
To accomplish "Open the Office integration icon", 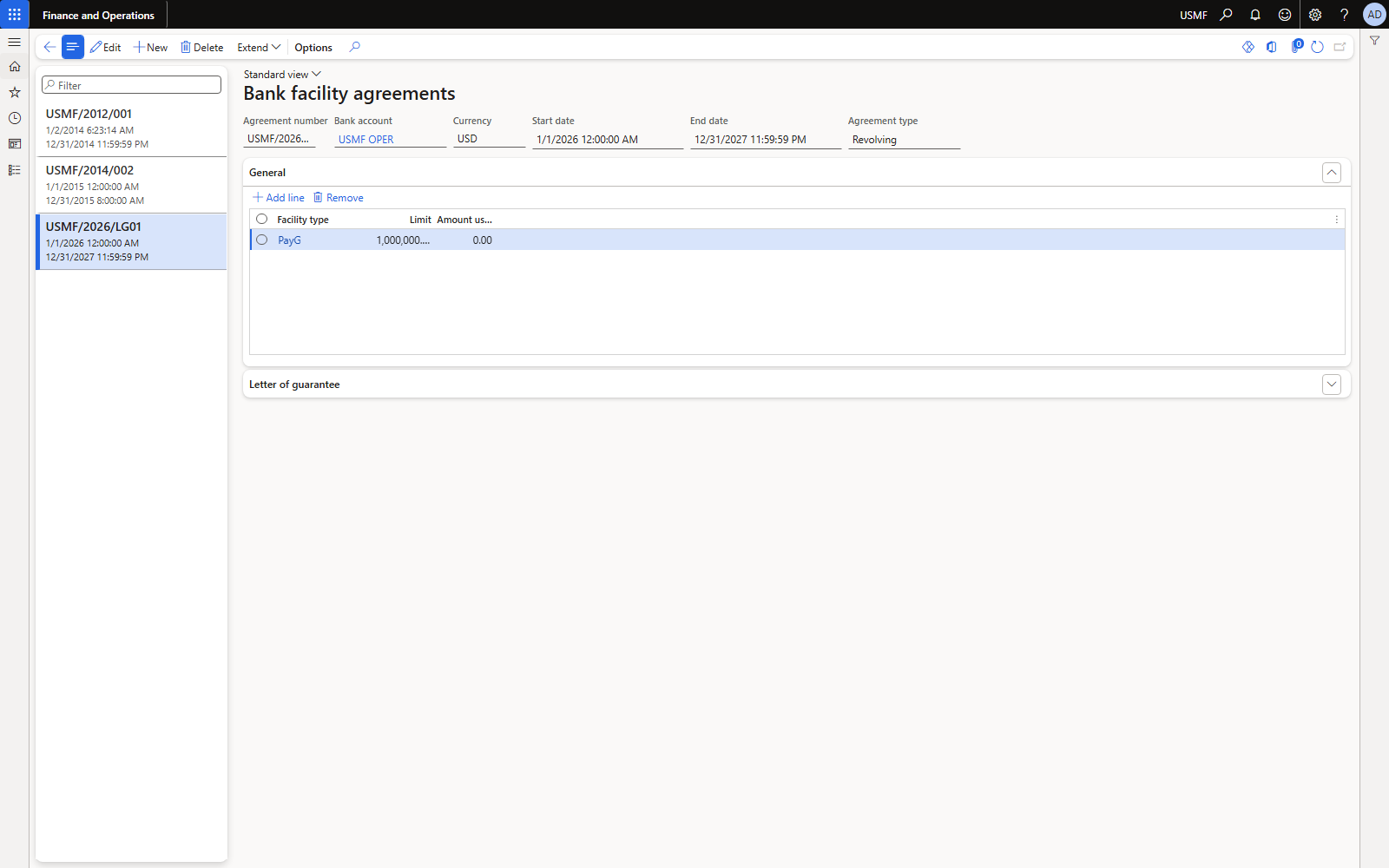I will [1271, 47].
